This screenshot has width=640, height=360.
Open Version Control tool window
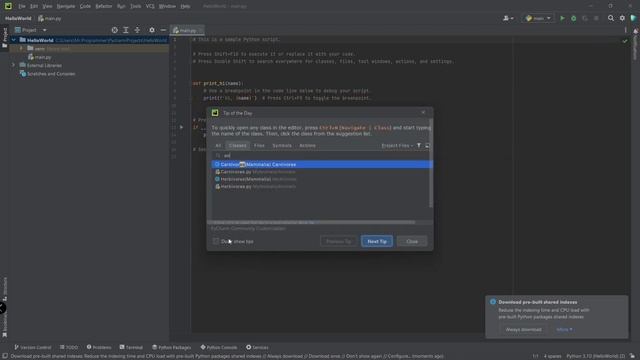point(33,347)
